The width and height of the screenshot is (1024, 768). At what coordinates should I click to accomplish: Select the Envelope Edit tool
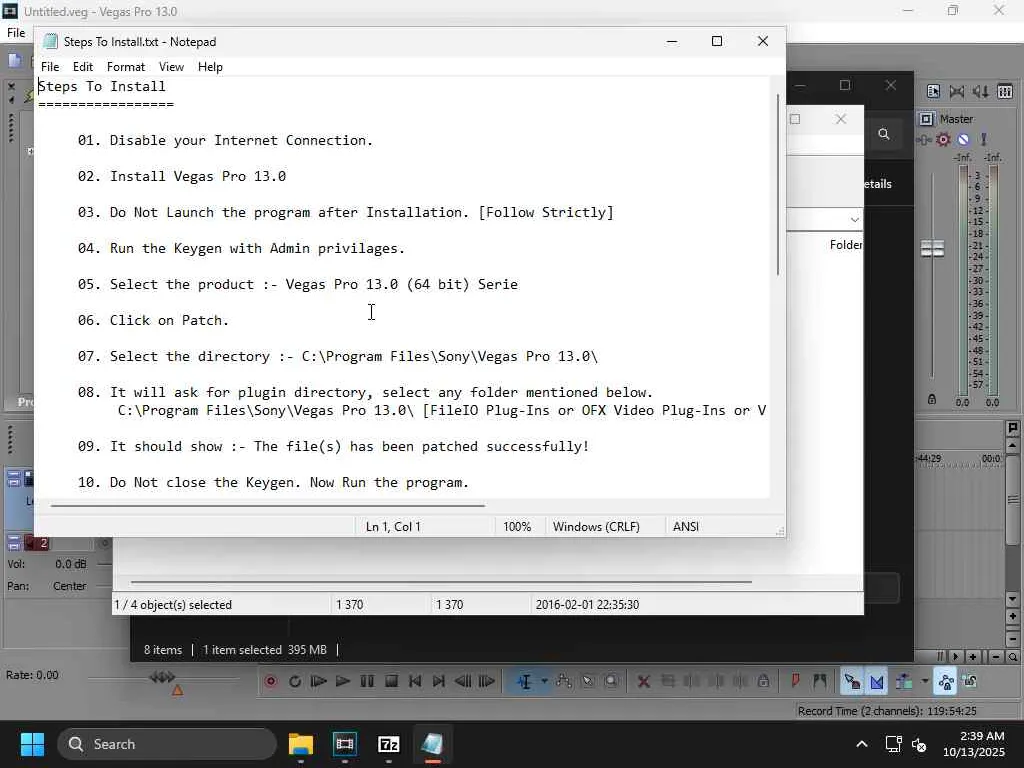pyautogui.click(x=564, y=682)
